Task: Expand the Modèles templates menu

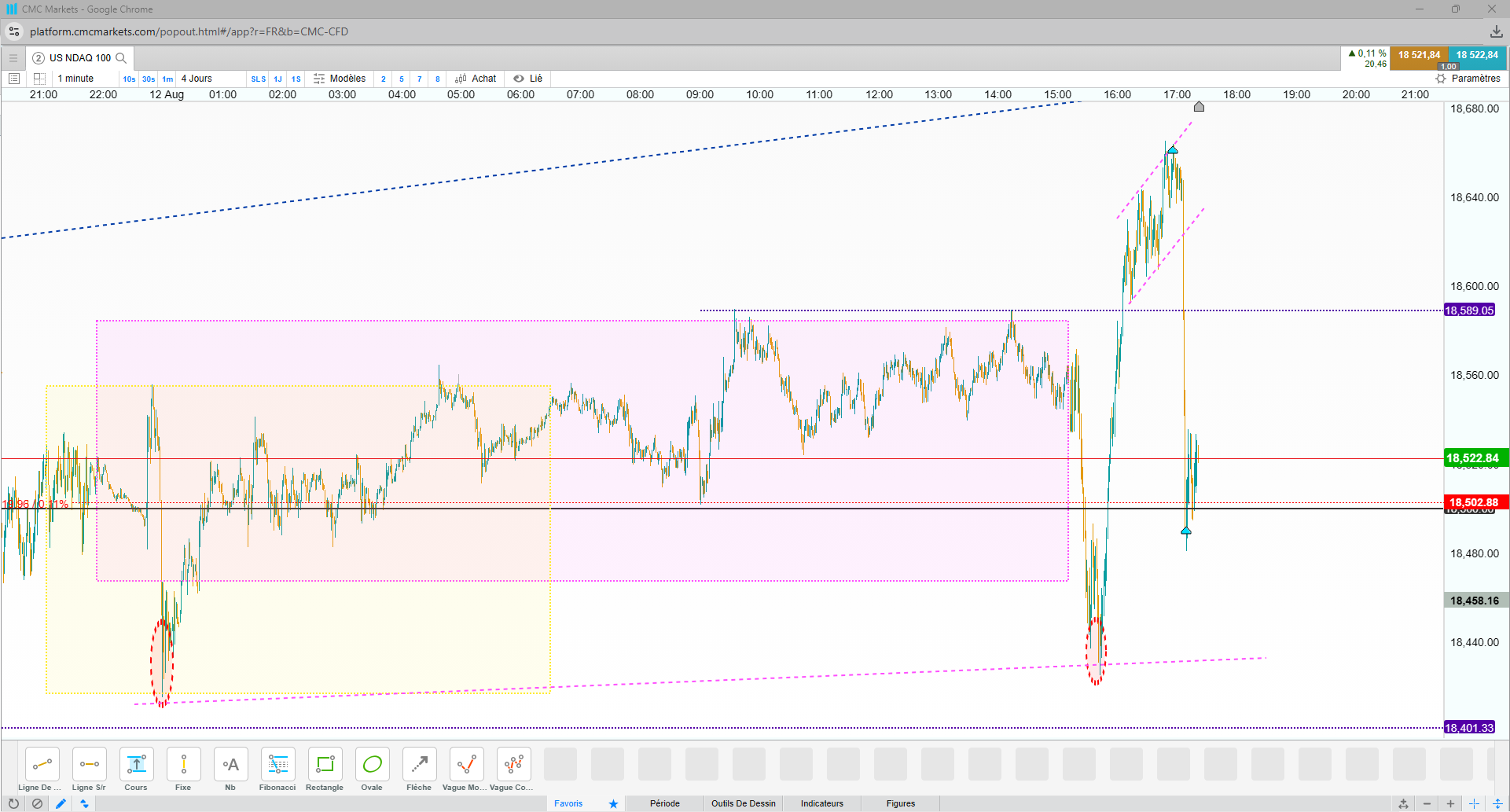Action: [x=340, y=79]
